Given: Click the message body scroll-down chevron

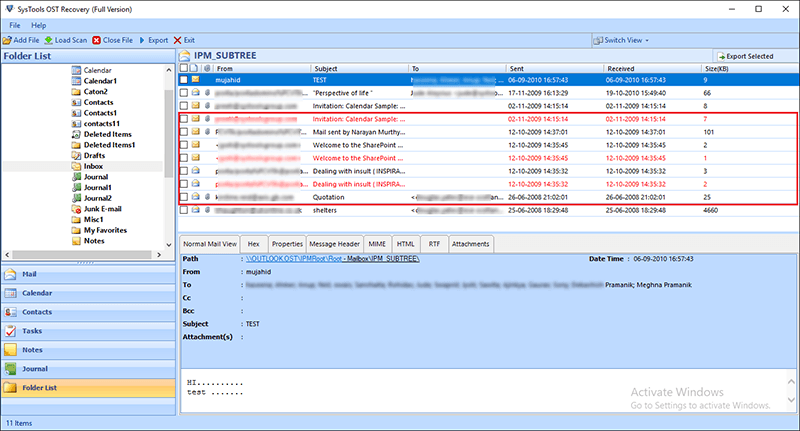Looking at the screenshot, I should pyautogui.click(x=791, y=400).
